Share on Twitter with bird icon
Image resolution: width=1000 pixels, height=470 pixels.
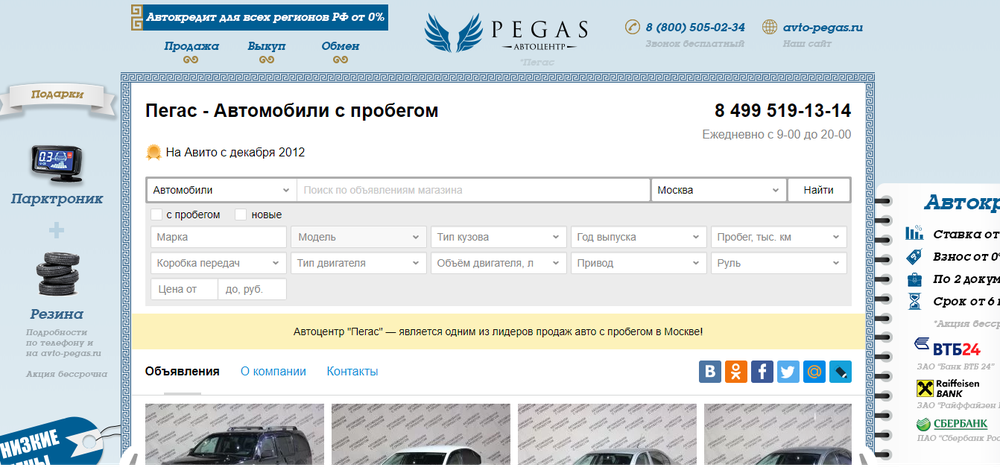[788, 371]
